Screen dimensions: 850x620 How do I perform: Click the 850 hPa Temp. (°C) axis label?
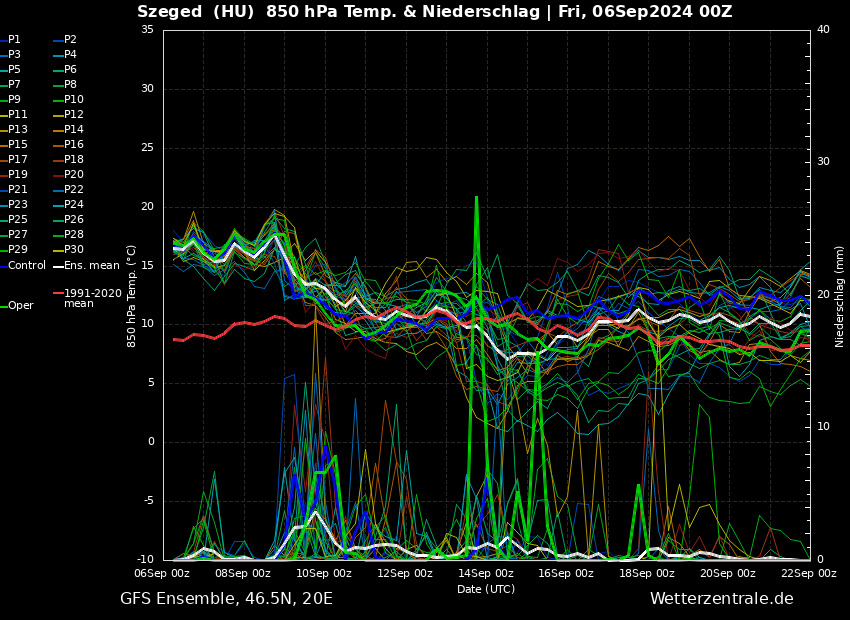[132, 296]
